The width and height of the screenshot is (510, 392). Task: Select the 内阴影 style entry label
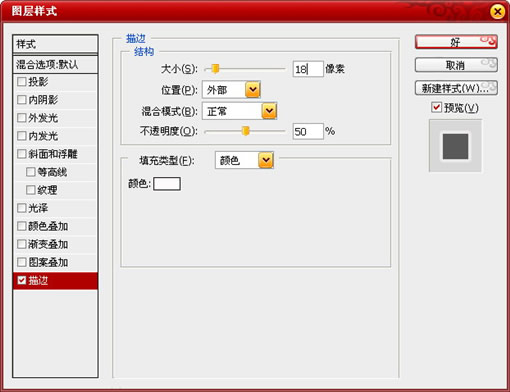[43, 100]
